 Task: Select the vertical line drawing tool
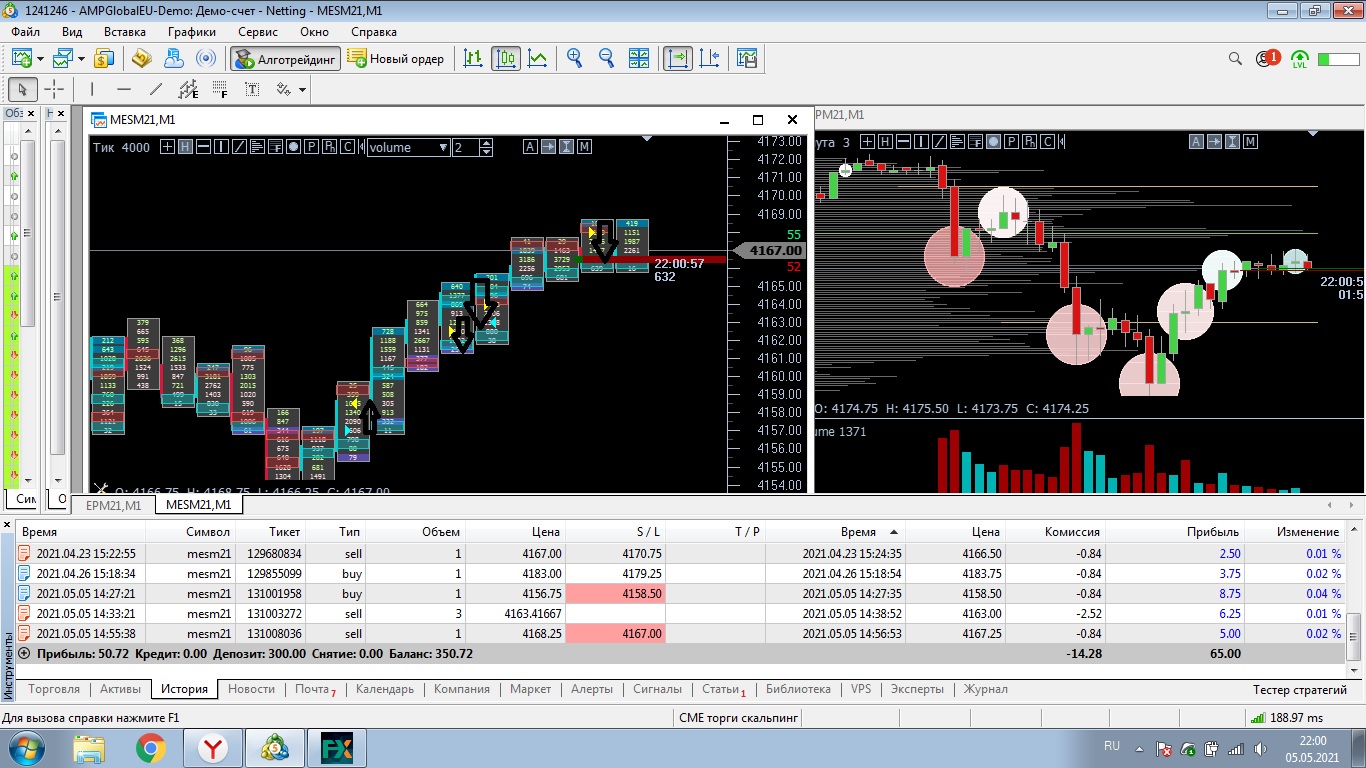[91, 89]
